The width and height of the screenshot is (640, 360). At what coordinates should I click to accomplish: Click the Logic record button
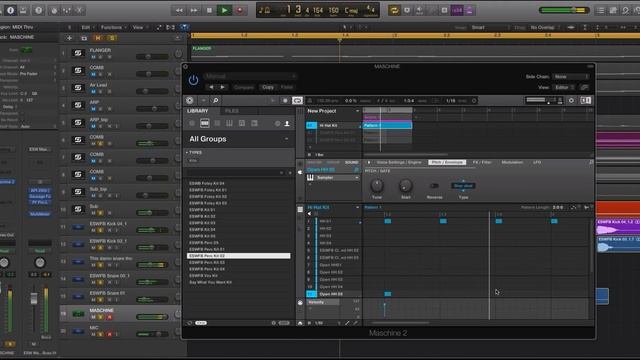pos(240,10)
